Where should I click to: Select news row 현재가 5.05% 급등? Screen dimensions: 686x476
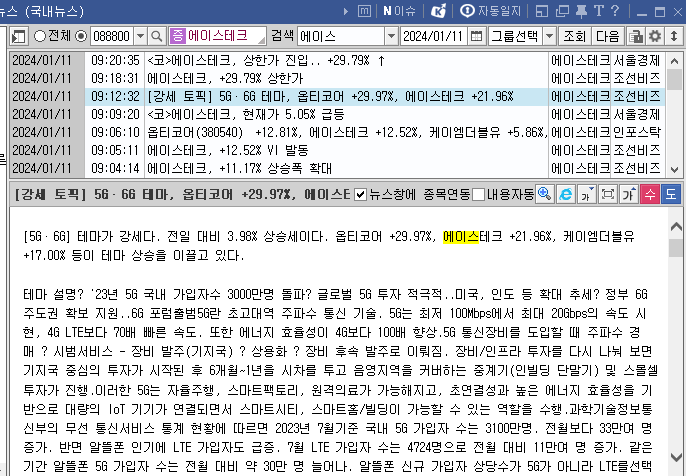pyautogui.click(x=337, y=115)
